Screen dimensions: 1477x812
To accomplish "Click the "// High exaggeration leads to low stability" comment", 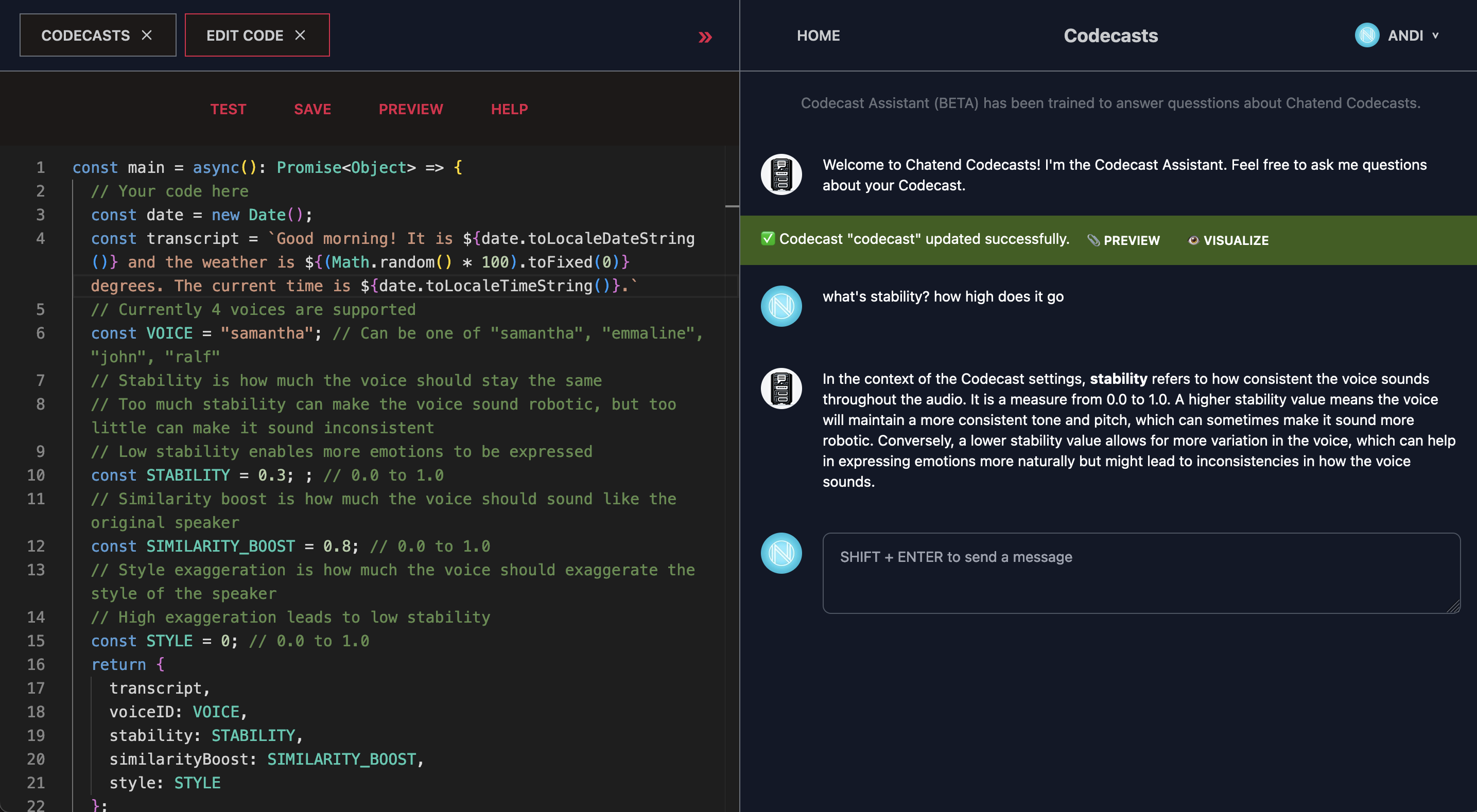I will click(291, 617).
